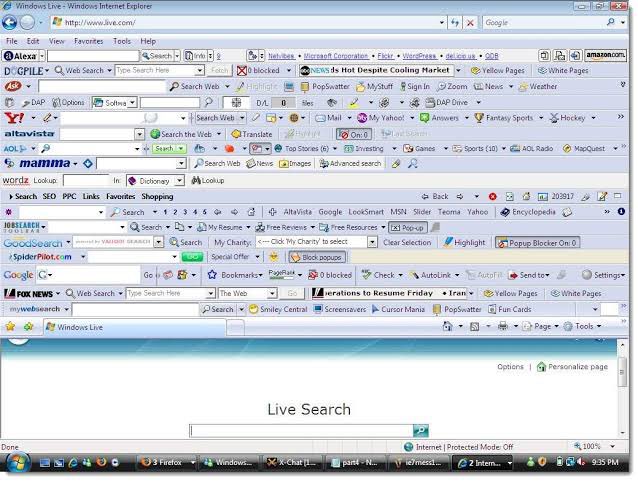
Task: Open Cursor Mania on mywebsearch toolbar
Action: [x=398, y=309]
